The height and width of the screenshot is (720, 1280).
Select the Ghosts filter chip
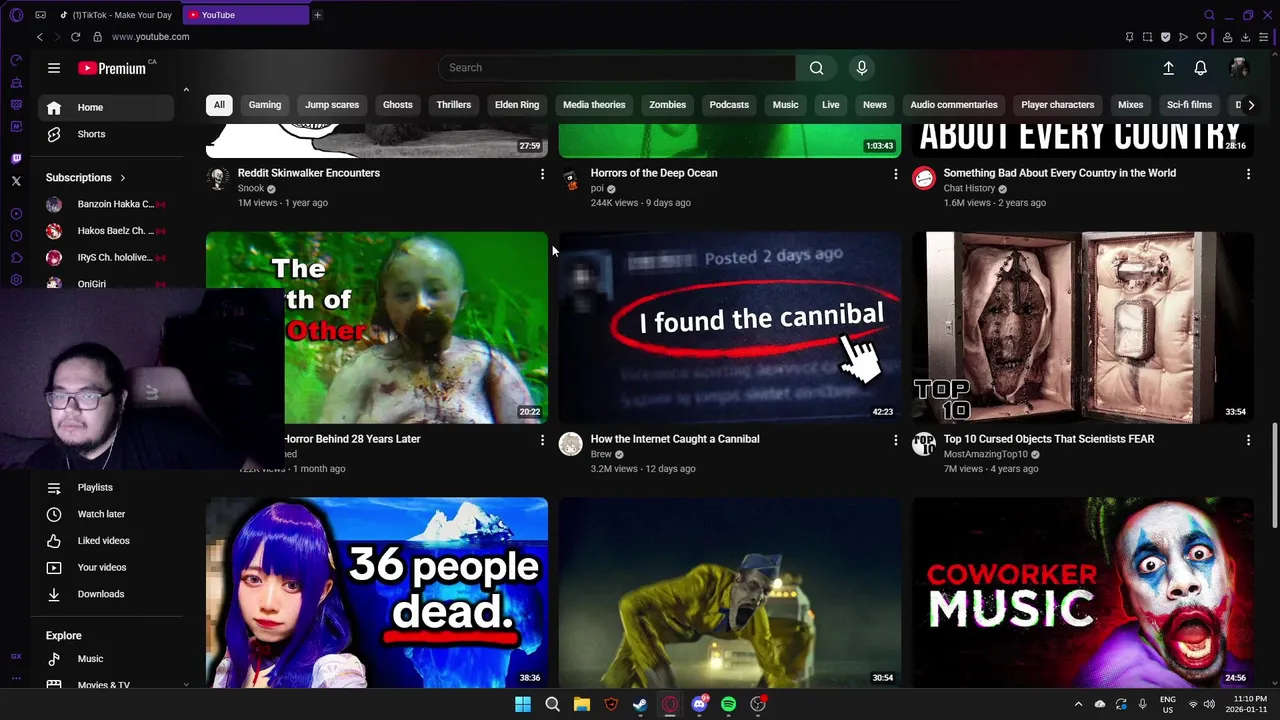pos(398,105)
